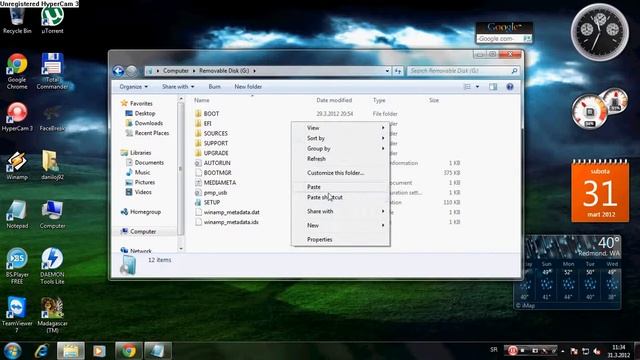Open Explorer help question-mark icon
This screenshot has width=640, height=360.
tap(510, 87)
